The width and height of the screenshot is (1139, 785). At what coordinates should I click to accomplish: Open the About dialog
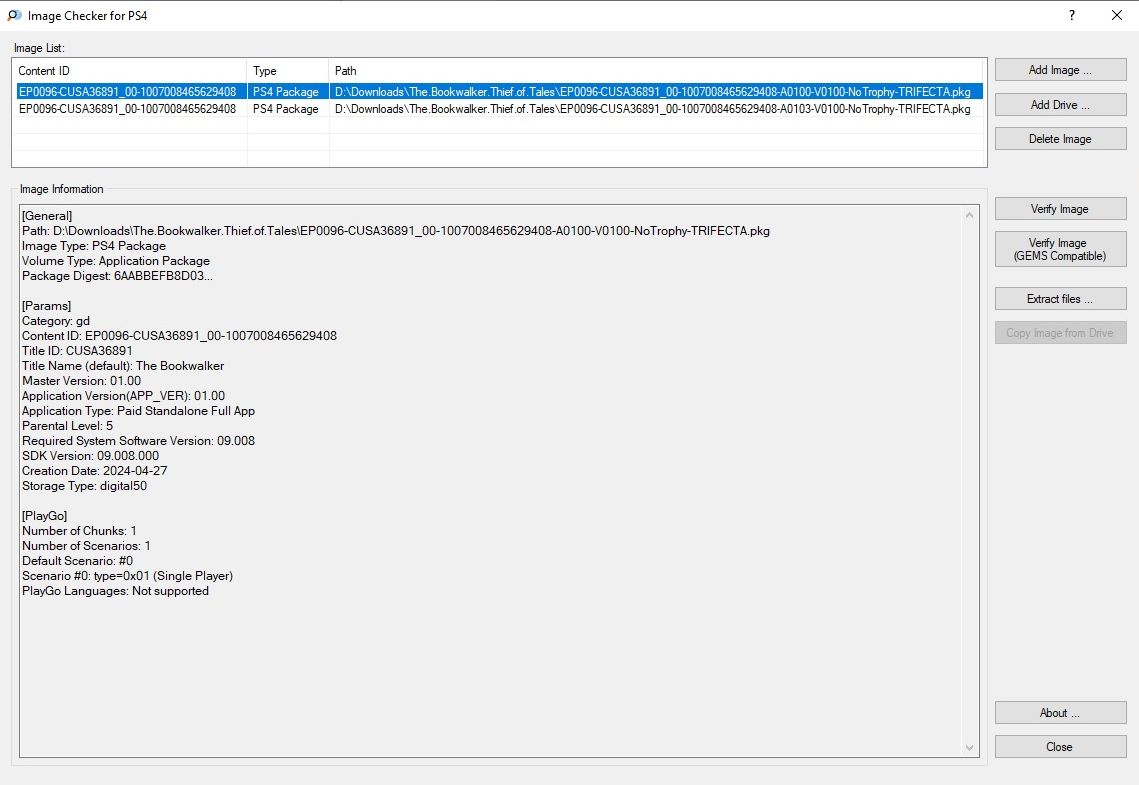(1060, 712)
